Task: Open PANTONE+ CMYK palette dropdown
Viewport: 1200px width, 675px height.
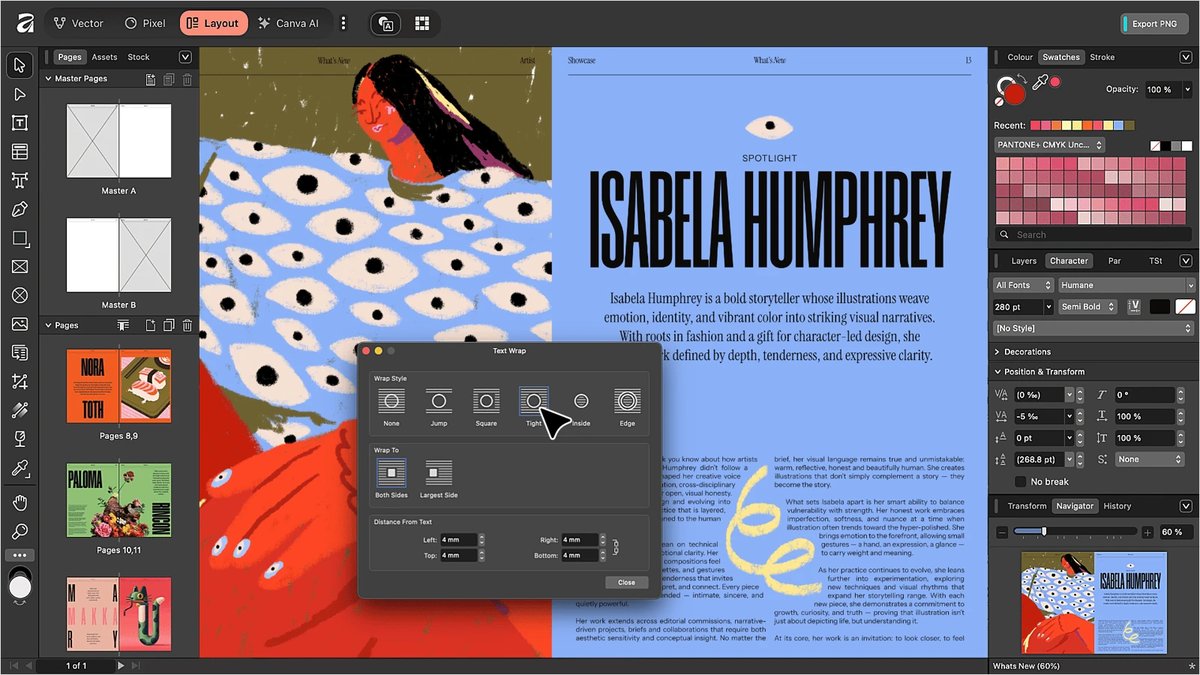Action: [x=1049, y=145]
